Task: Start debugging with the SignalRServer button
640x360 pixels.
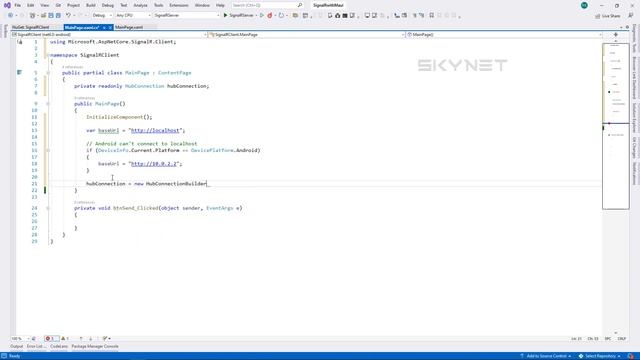Action: (238, 16)
